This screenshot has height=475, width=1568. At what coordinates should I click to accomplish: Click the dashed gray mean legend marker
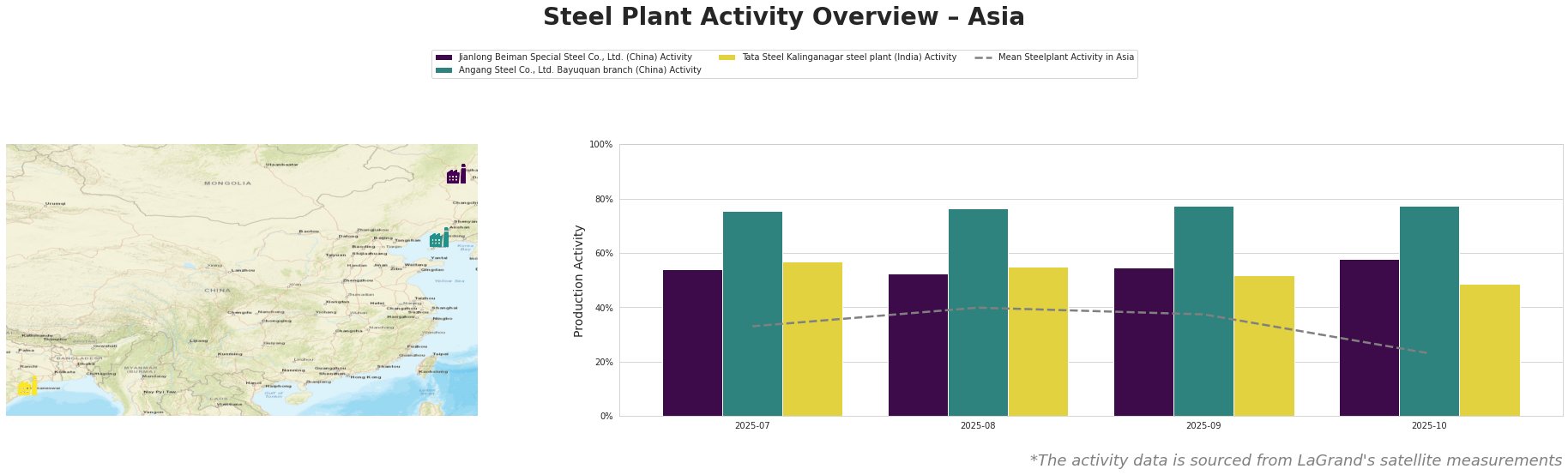[984, 57]
